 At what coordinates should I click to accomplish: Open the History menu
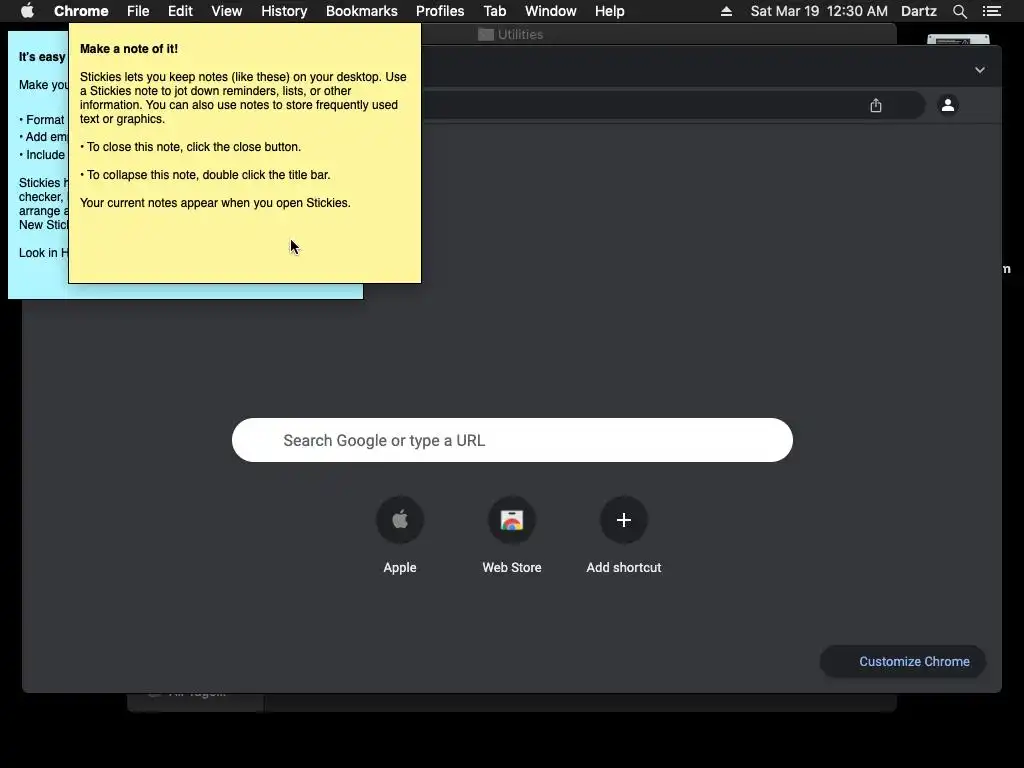click(284, 11)
